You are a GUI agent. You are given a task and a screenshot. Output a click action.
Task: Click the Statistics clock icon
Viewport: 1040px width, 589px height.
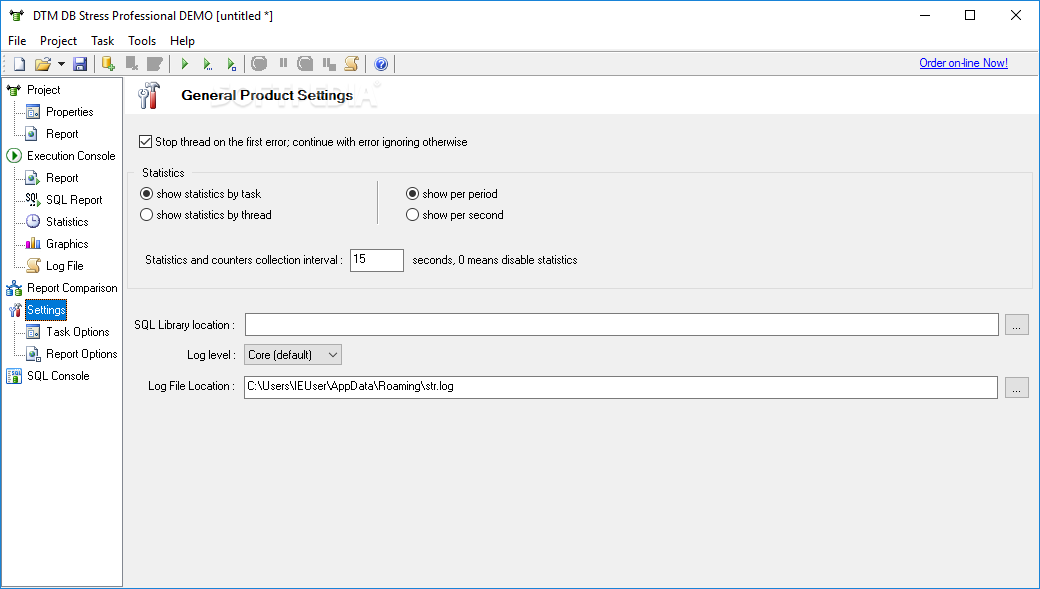33,222
